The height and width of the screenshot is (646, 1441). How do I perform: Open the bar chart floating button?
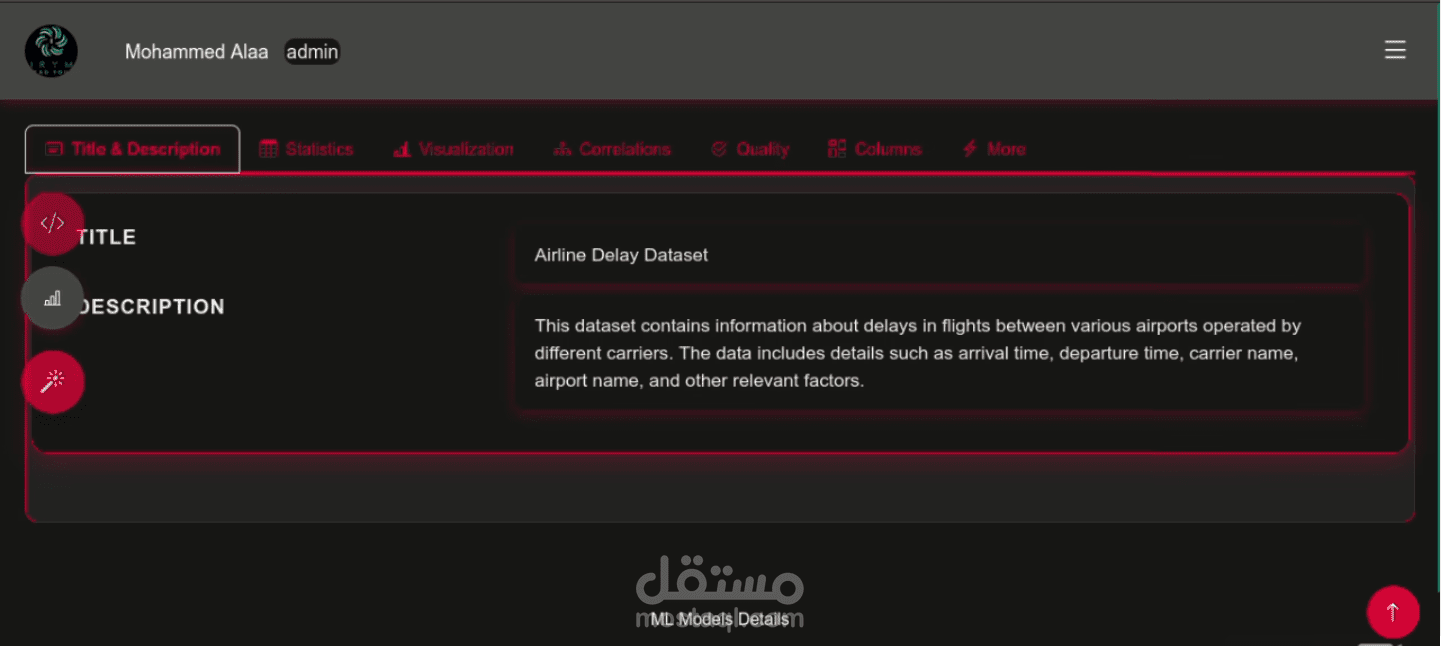pos(53,298)
